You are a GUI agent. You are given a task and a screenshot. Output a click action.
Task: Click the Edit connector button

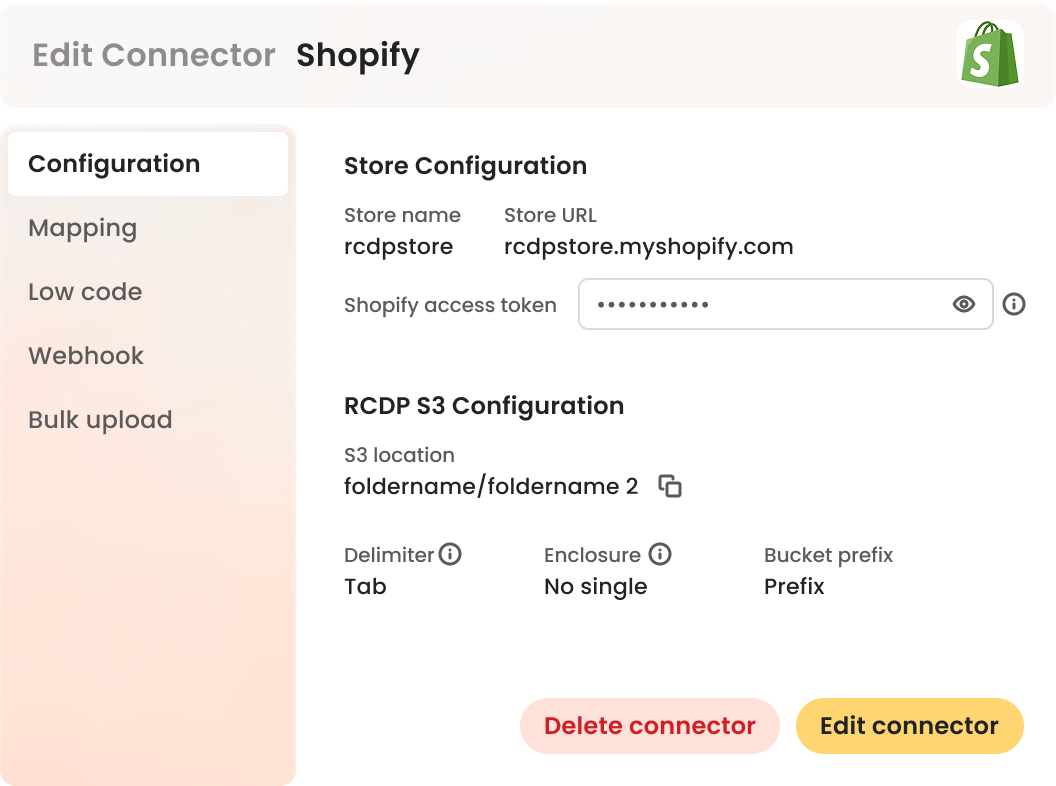pyautogui.click(x=909, y=726)
